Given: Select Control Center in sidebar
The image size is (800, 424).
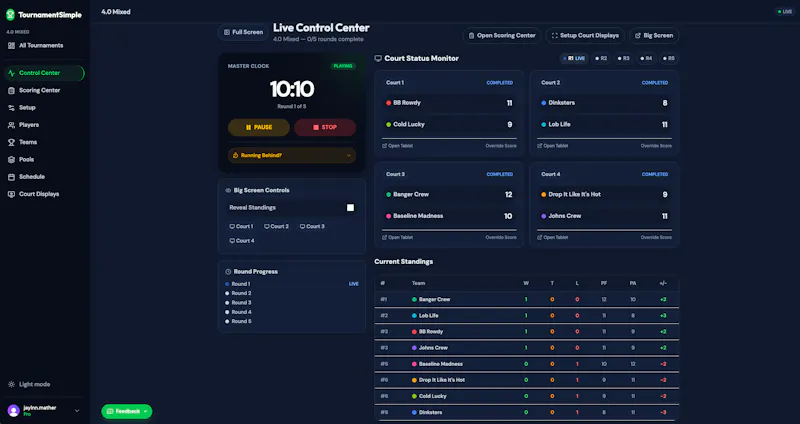Looking at the screenshot, I should click(44, 73).
